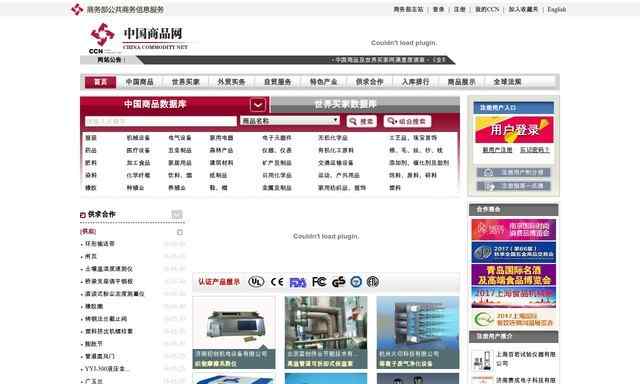Click the 医疗设备 category link
Image resolution: width=640 pixels, height=384 pixels.
tap(138, 151)
